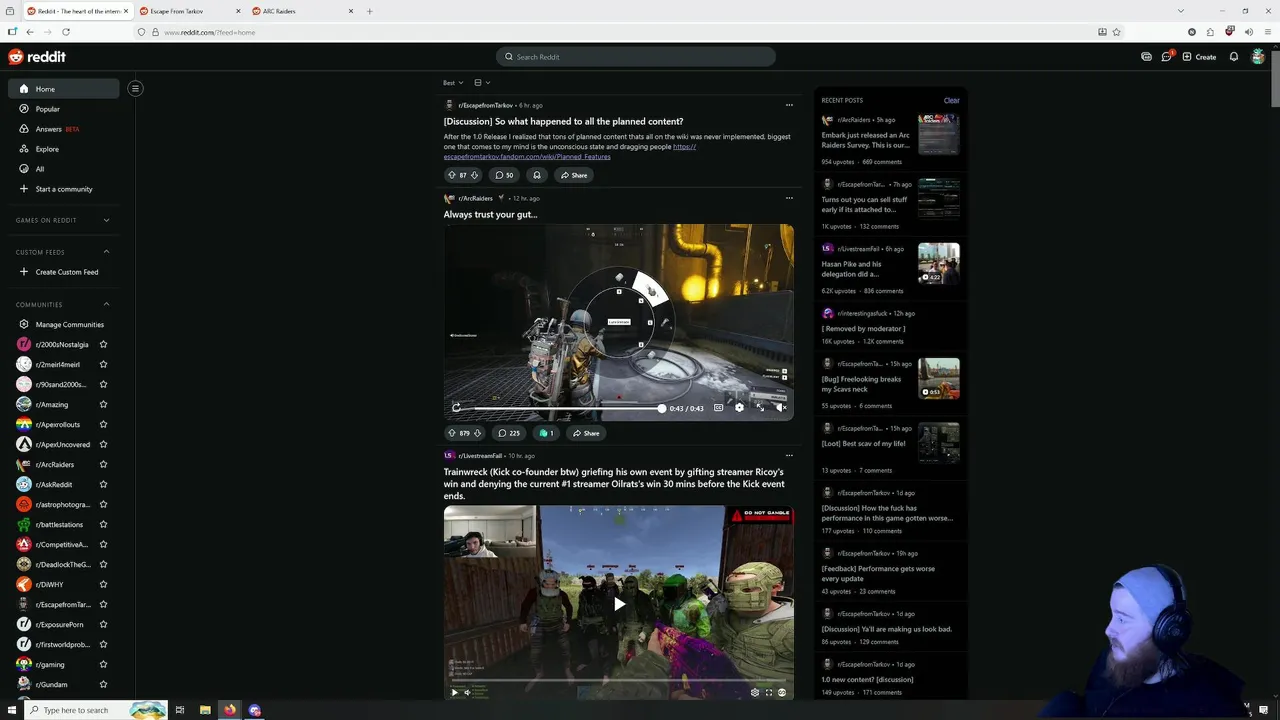1280x720 pixels.
Task: View the award on the ArcRaiders post
Action: tap(546, 433)
